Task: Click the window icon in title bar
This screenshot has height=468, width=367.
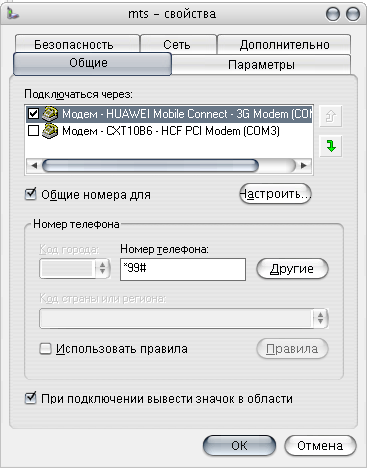Action: [x=13, y=14]
